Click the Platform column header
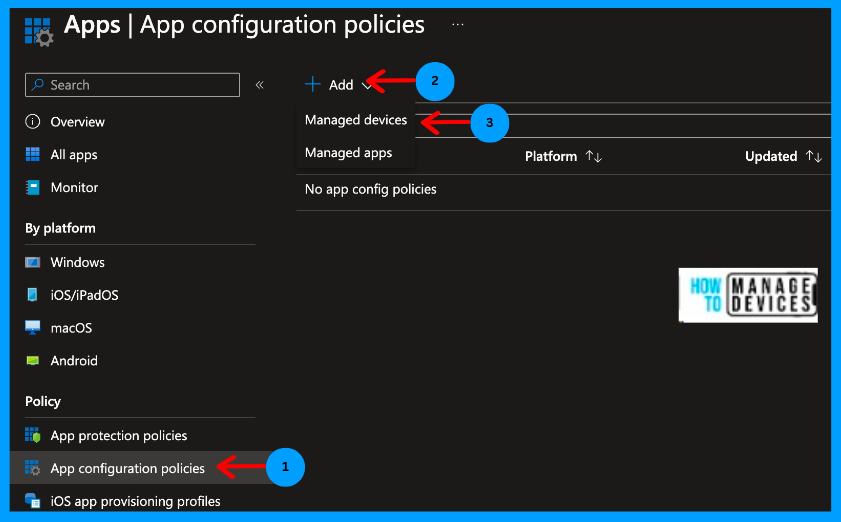 (x=551, y=156)
